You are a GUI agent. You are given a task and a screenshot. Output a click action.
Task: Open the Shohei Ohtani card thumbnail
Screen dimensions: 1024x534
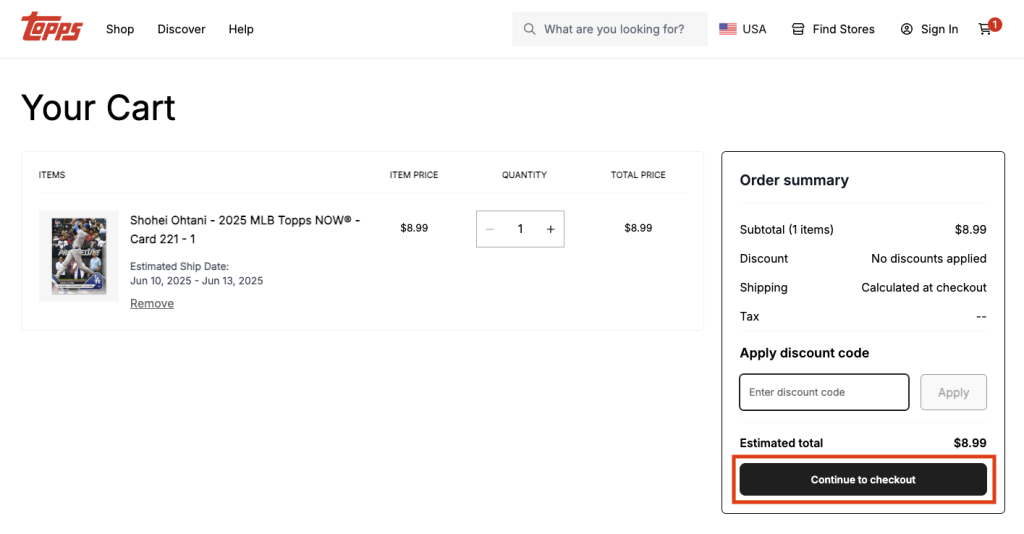tap(78, 256)
